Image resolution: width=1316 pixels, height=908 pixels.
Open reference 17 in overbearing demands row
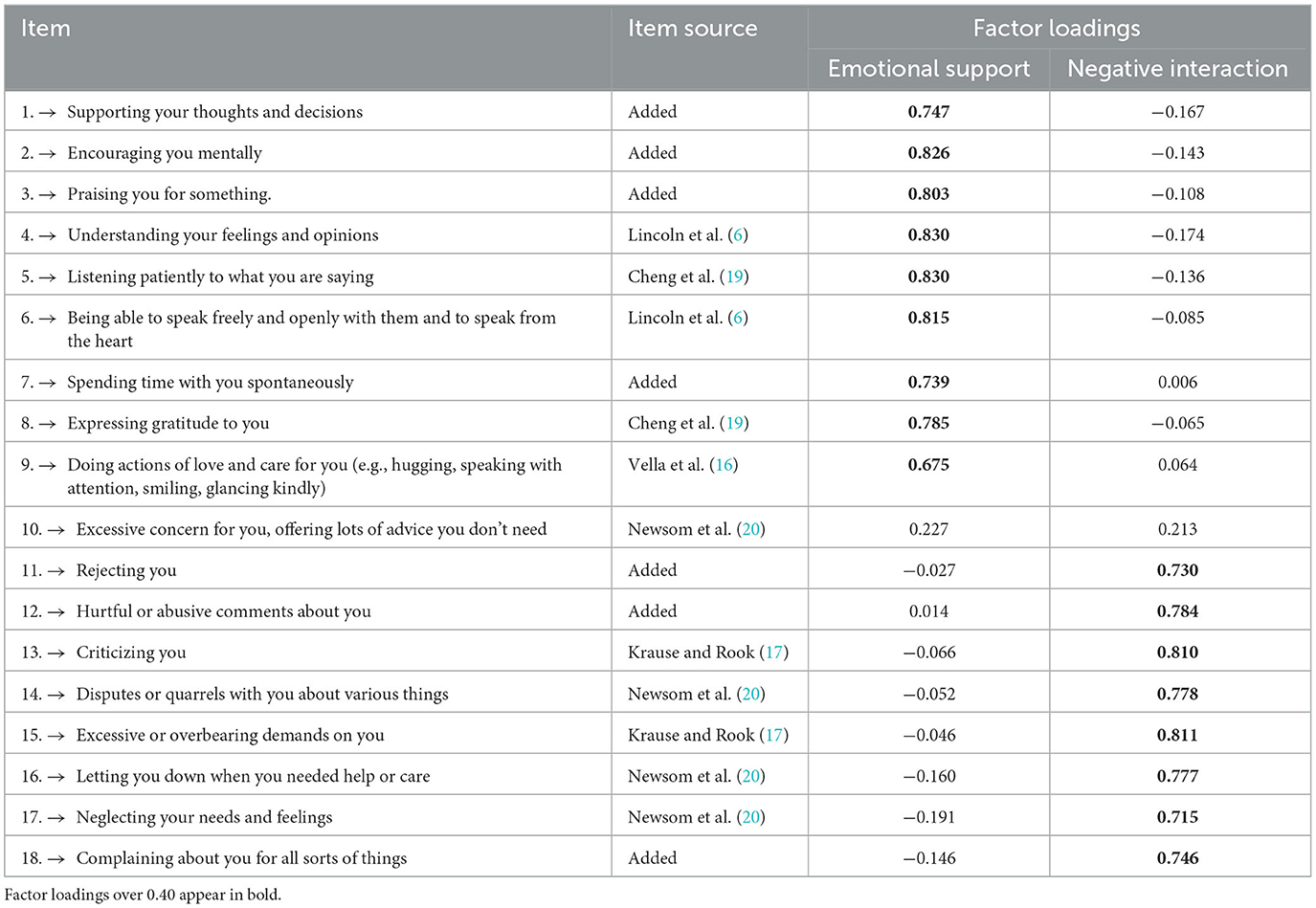tap(774, 735)
